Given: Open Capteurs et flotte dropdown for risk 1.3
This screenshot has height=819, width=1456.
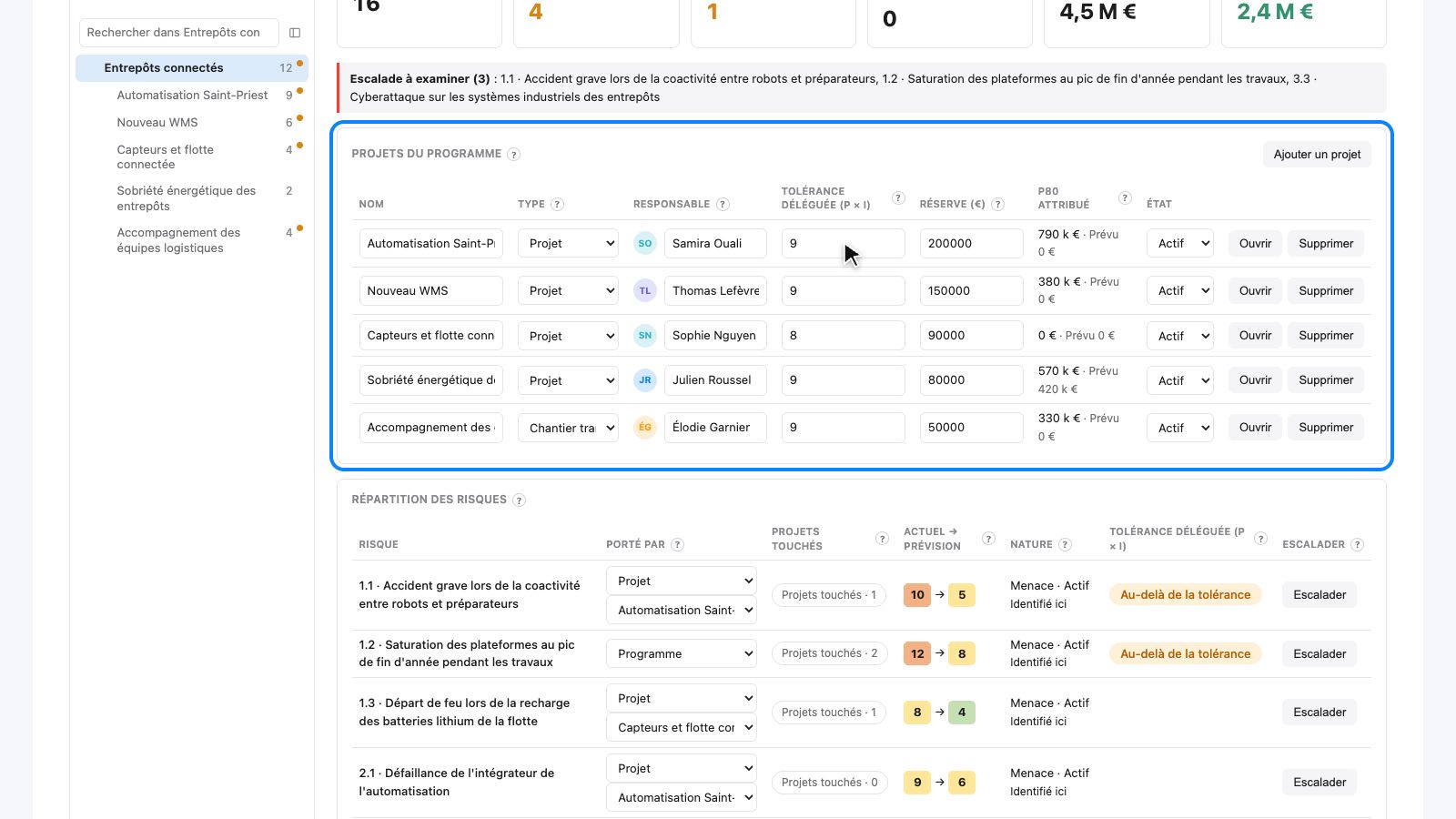Looking at the screenshot, I should point(682,728).
